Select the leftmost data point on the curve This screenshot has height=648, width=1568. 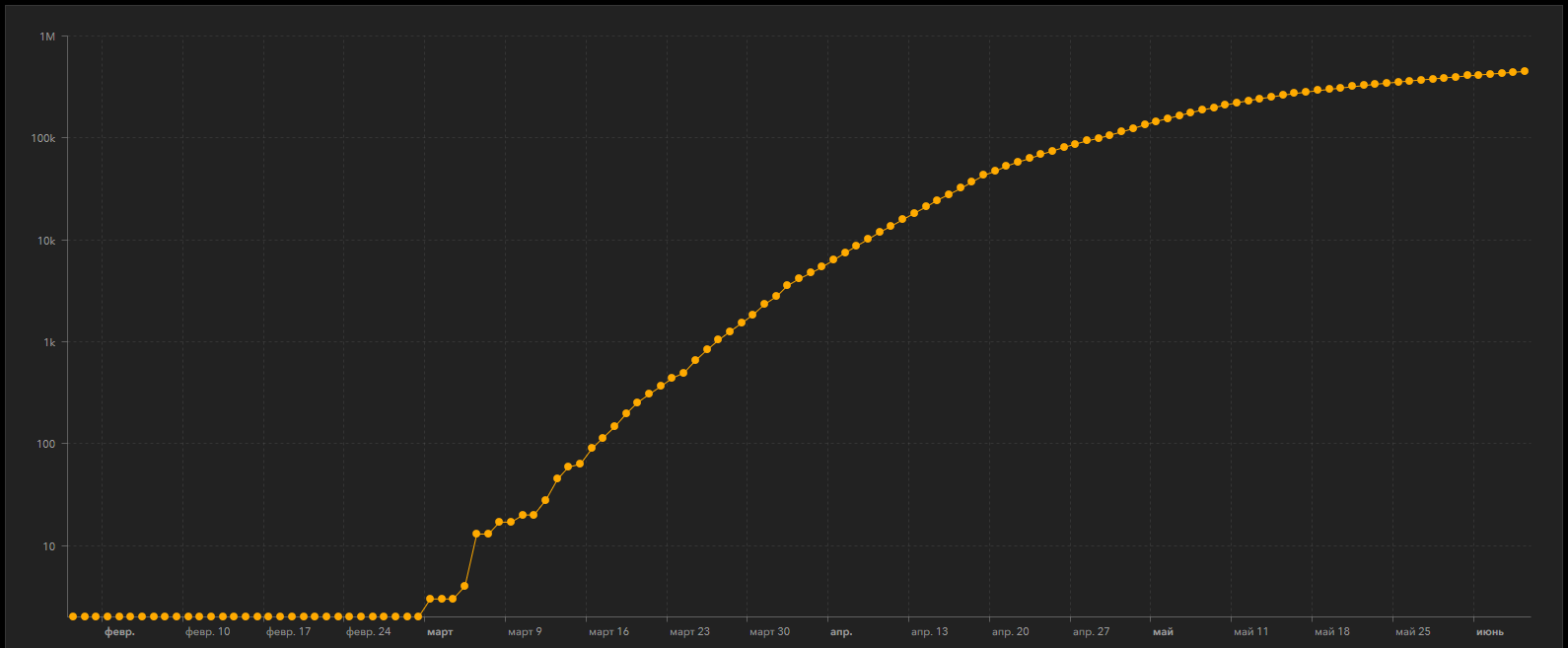(73, 616)
